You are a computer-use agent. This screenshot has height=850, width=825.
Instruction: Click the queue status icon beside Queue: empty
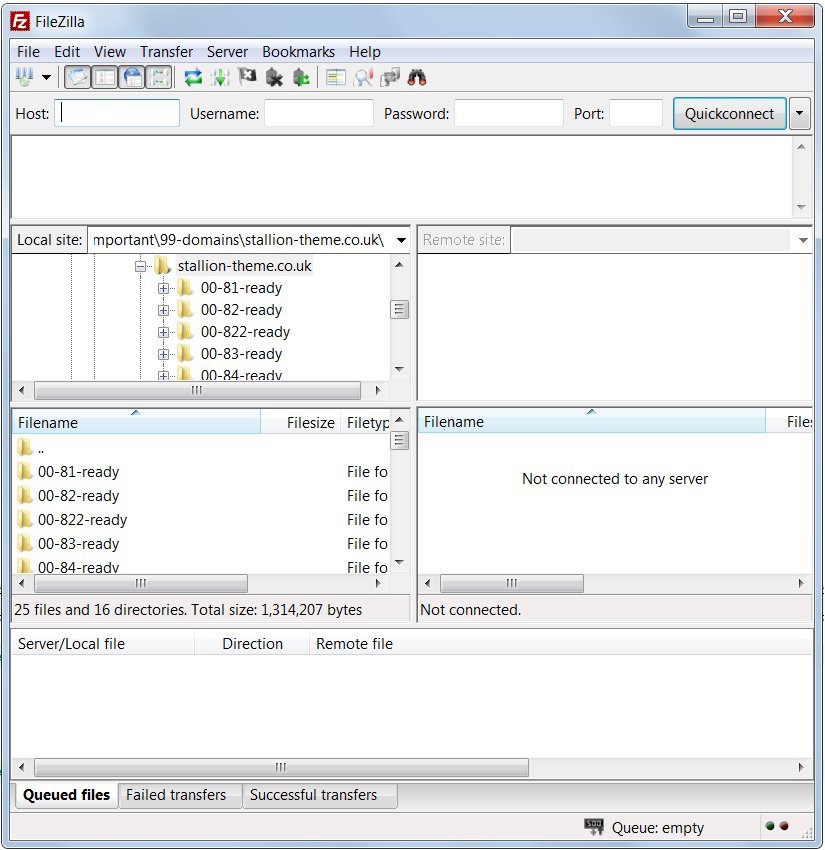coord(594,827)
